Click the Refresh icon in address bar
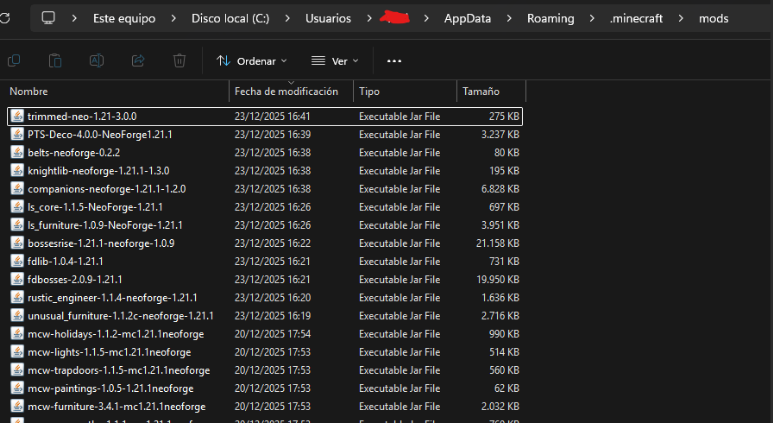 point(4,19)
